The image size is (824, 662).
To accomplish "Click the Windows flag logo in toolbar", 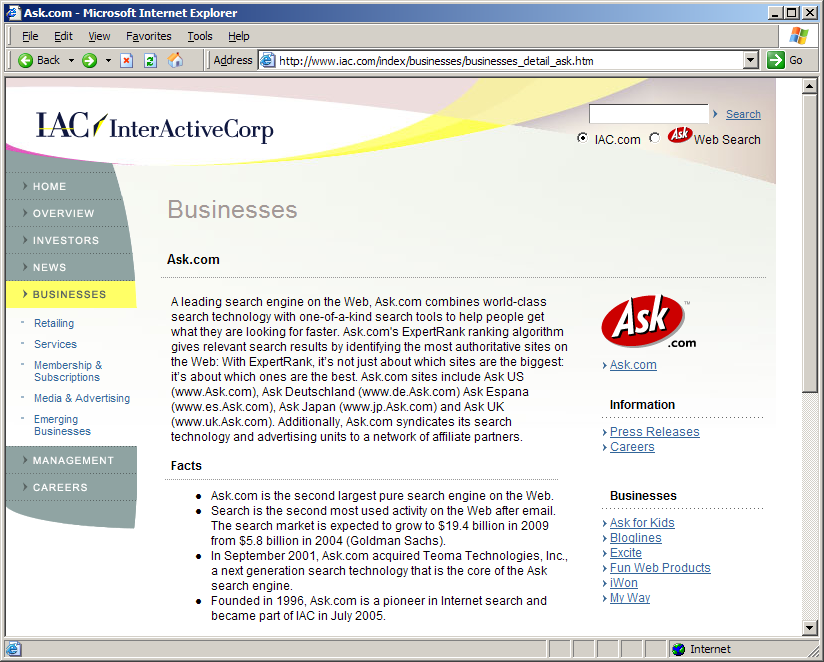I will tap(799, 36).
